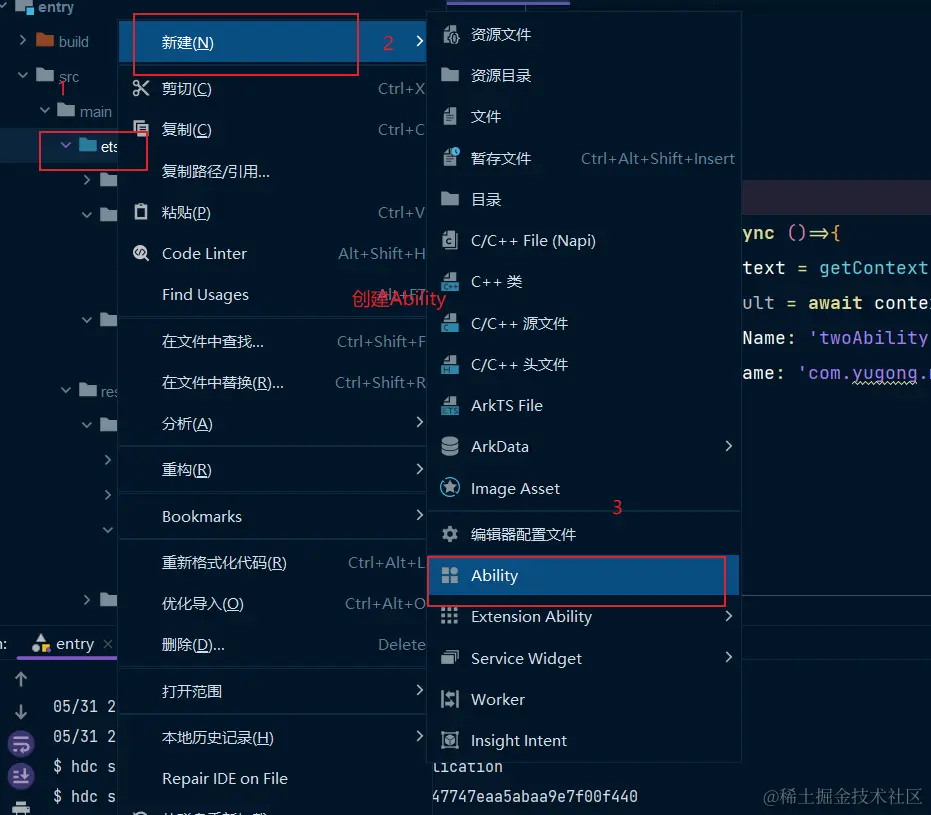The image size is (931, 815).
Task: Click the Code Linter magnifier icon
Action: (141, 253)
